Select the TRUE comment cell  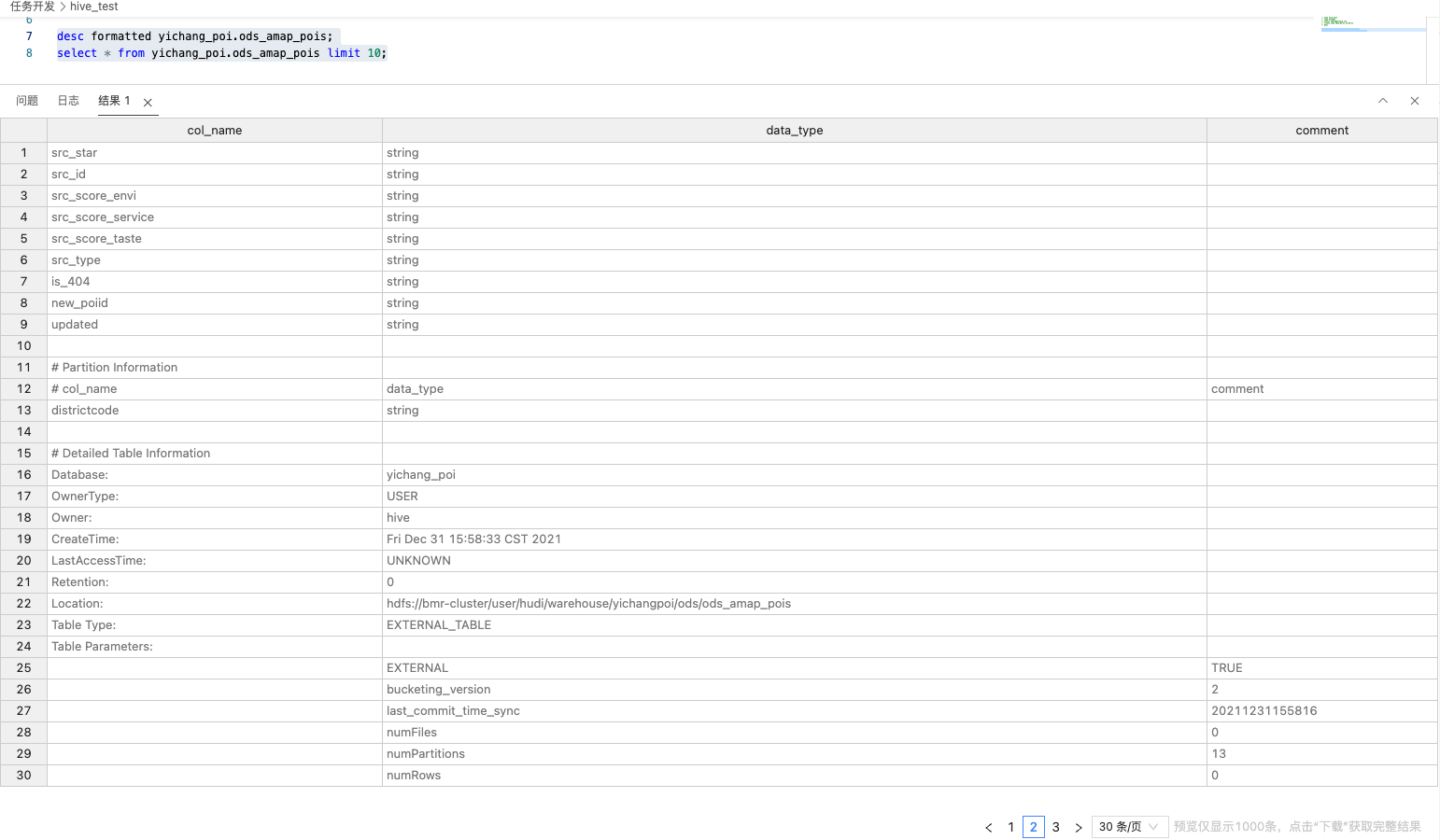coord(1322,668)
